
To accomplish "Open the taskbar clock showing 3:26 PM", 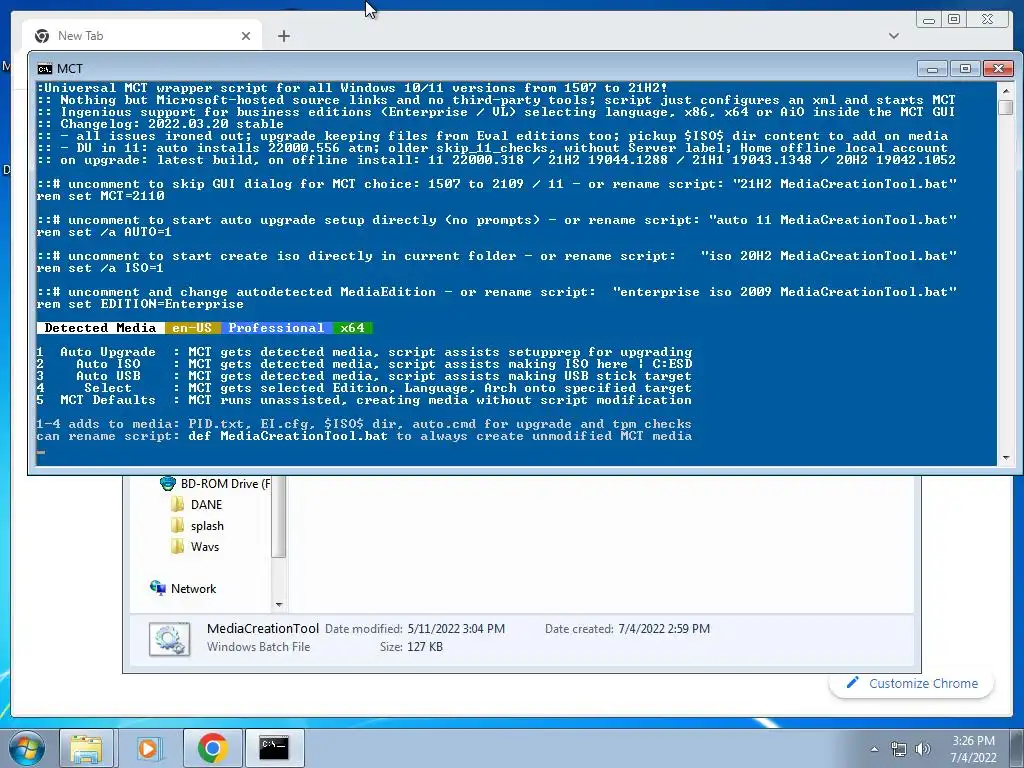I will [973, 749].
